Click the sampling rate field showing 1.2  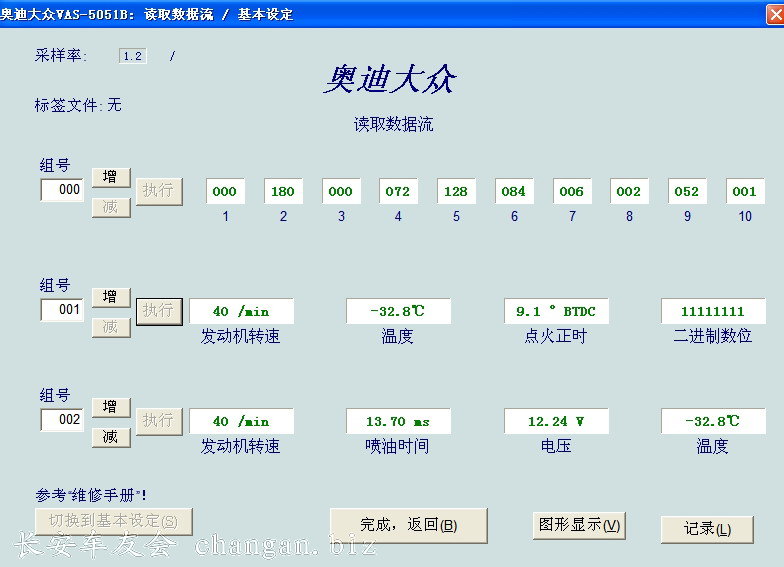132,56
